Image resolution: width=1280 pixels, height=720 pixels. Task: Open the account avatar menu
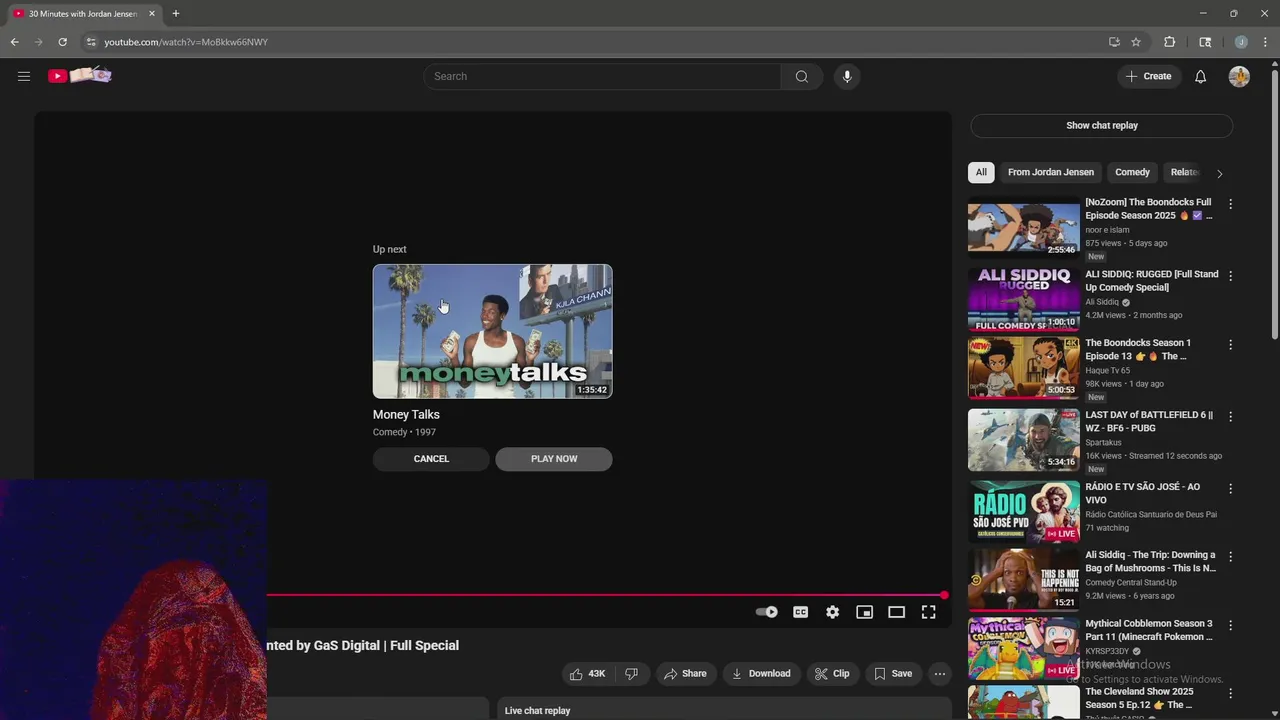(x=1239, y=76)
